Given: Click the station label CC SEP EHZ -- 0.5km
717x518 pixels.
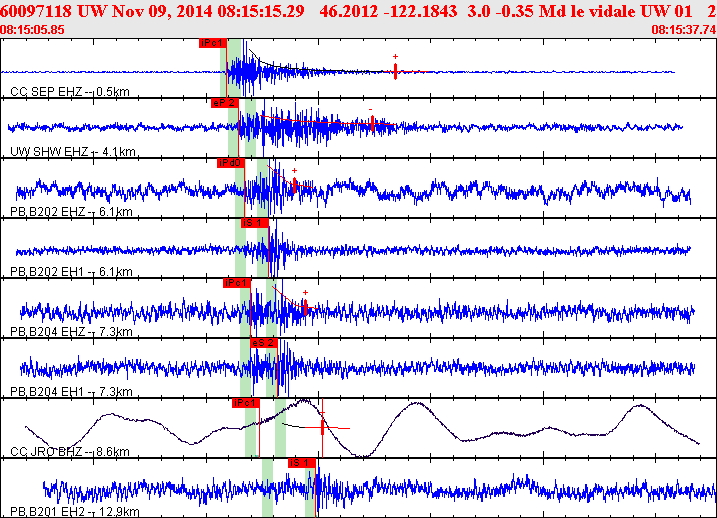Looking at the screenshot, I should 70,92.
